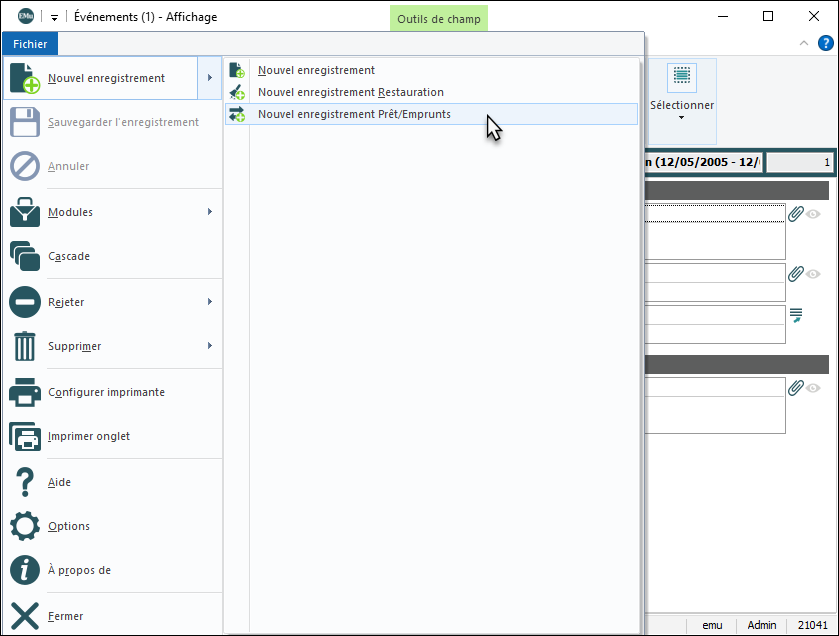Switch to the Outils de champ tab
Screen dimensions: 839x636
(x=439, y=18)
